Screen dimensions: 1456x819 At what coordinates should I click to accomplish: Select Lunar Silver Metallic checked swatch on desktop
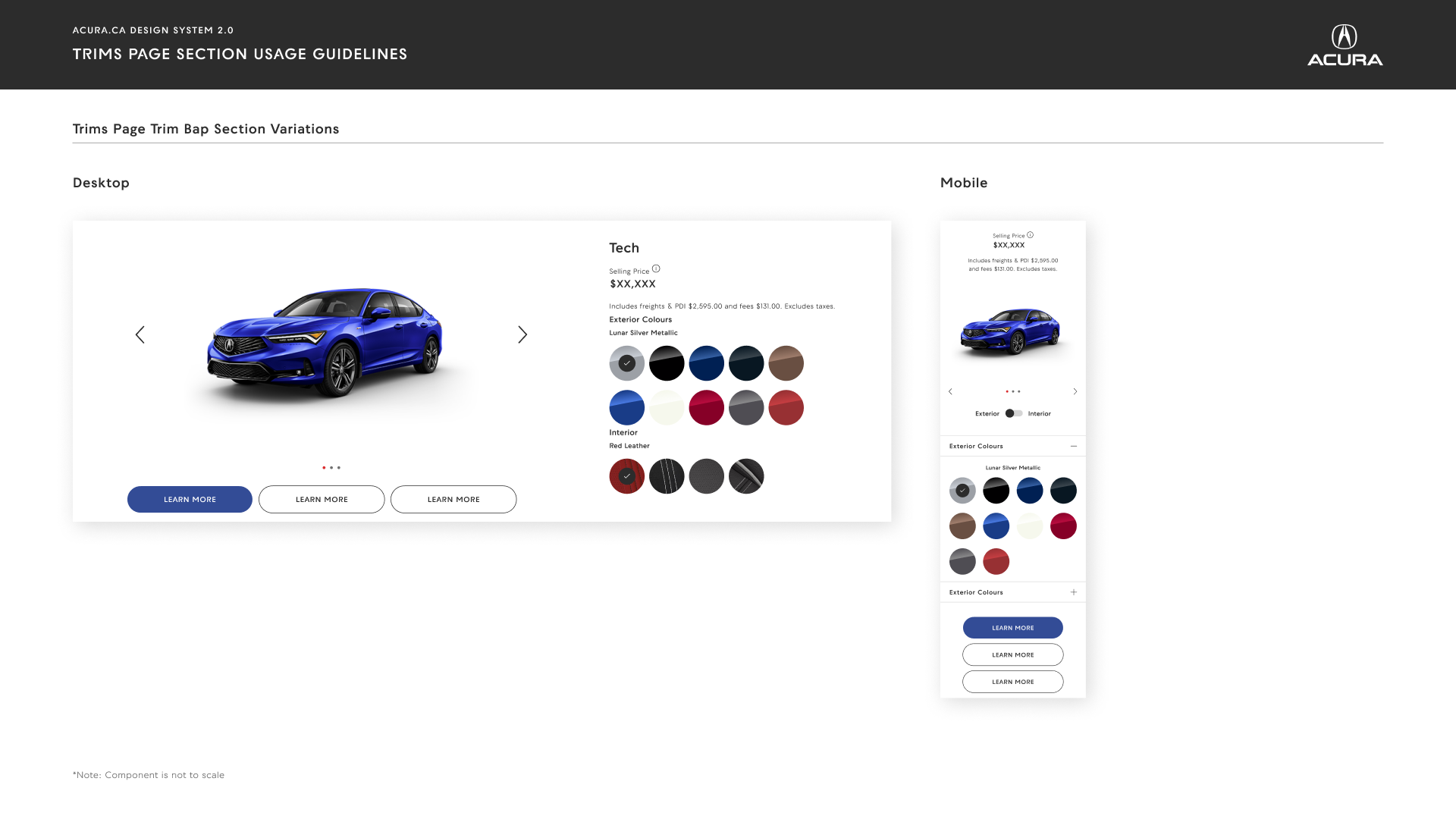(627, 363)
